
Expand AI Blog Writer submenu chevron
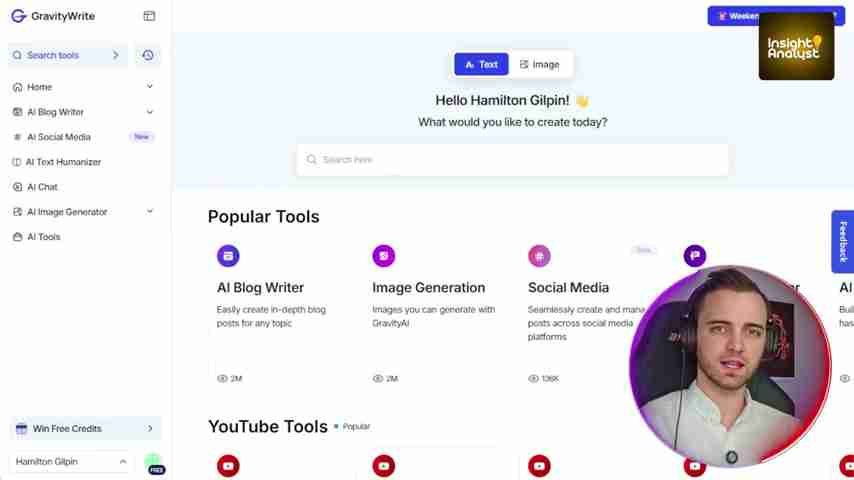coord(150,112)
